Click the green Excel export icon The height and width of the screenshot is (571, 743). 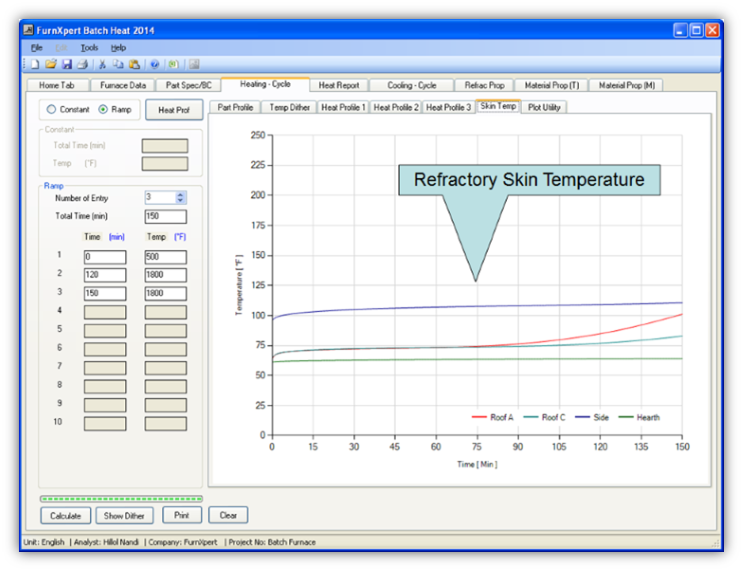click(173, 64)
